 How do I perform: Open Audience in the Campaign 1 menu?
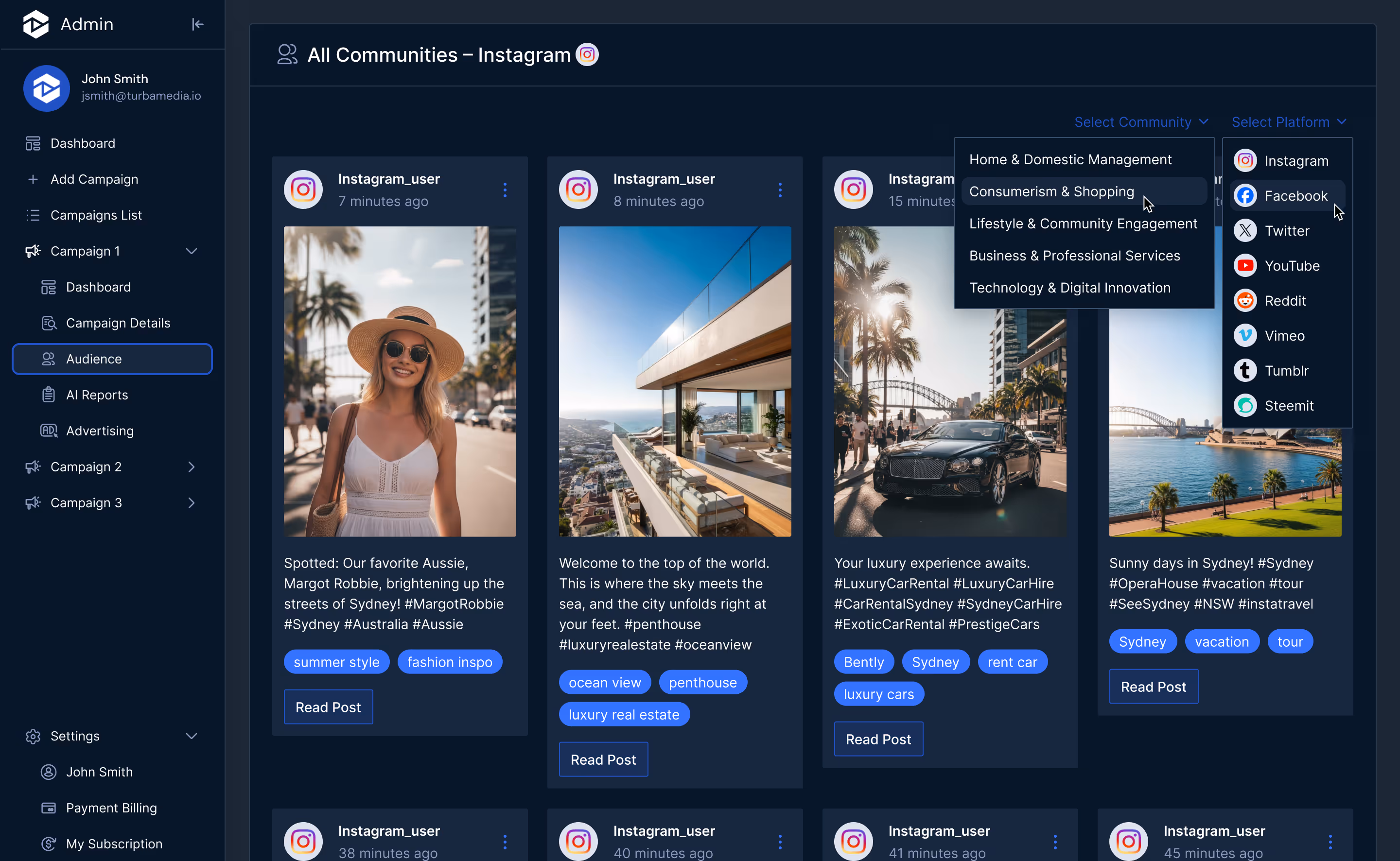point(93,359)
